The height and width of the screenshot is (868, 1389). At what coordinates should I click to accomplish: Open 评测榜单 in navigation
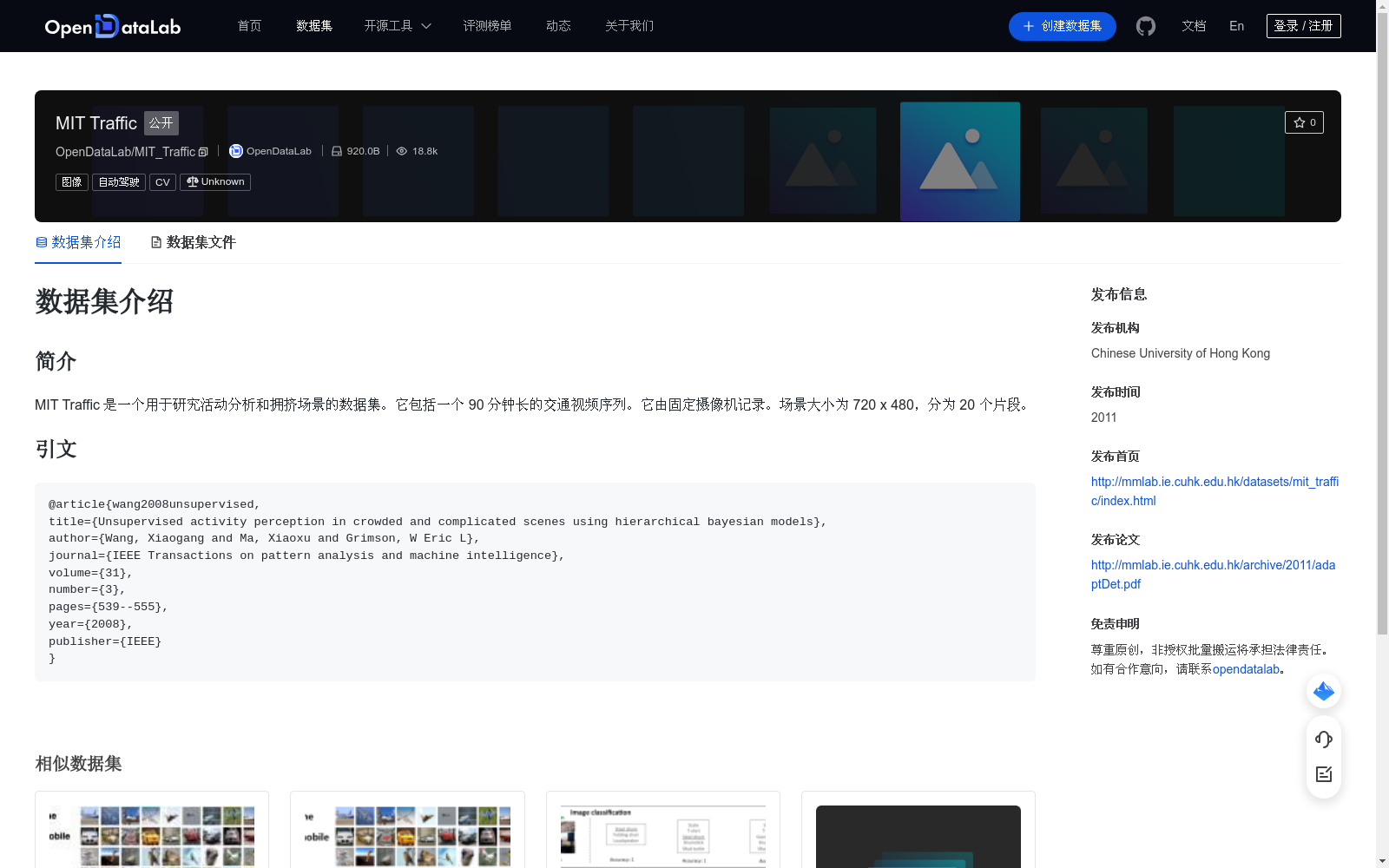tap(487, 26)
